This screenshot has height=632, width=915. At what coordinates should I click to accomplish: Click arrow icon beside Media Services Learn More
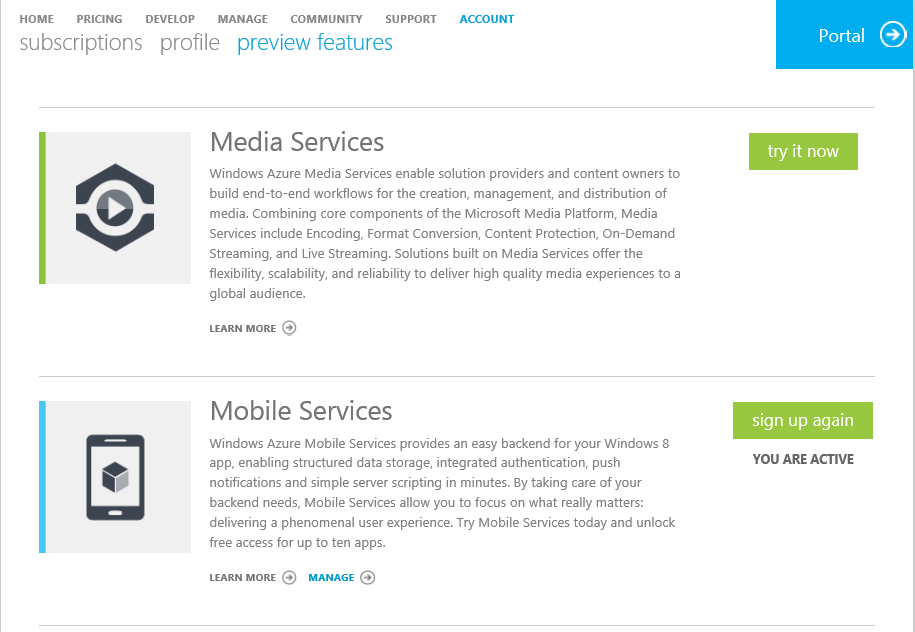tap(289, 328)
